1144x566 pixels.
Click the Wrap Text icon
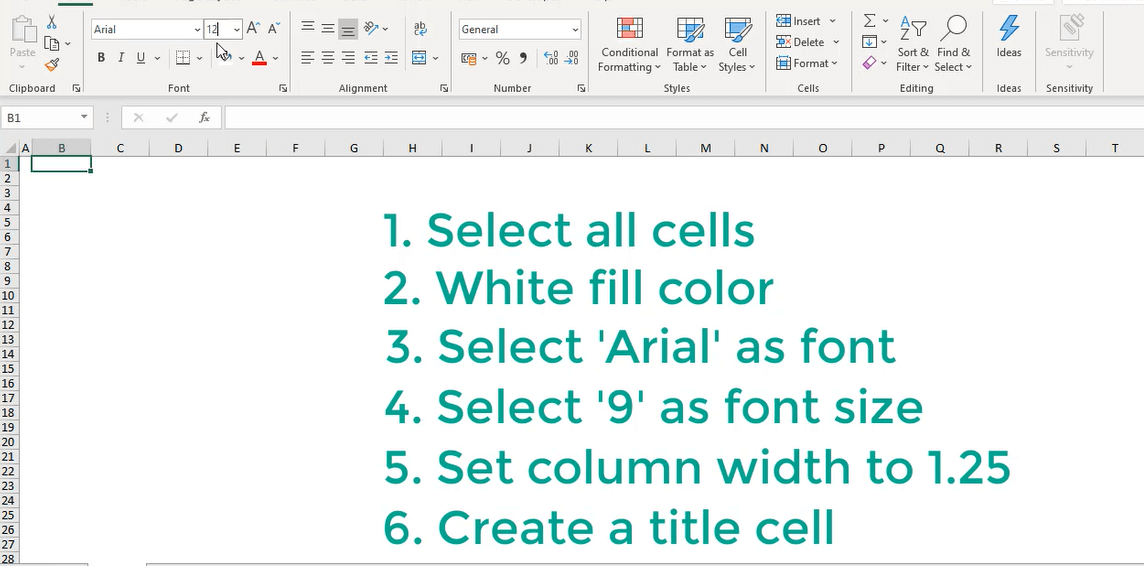coord(420,28)
